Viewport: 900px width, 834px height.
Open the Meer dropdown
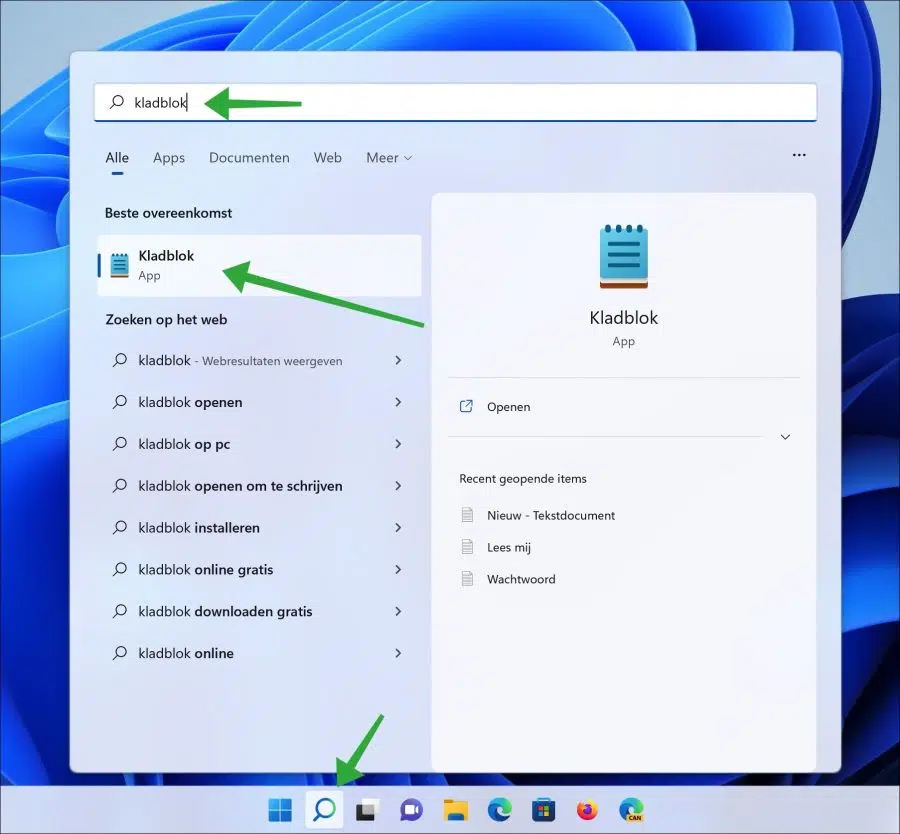tap(389, 158)
